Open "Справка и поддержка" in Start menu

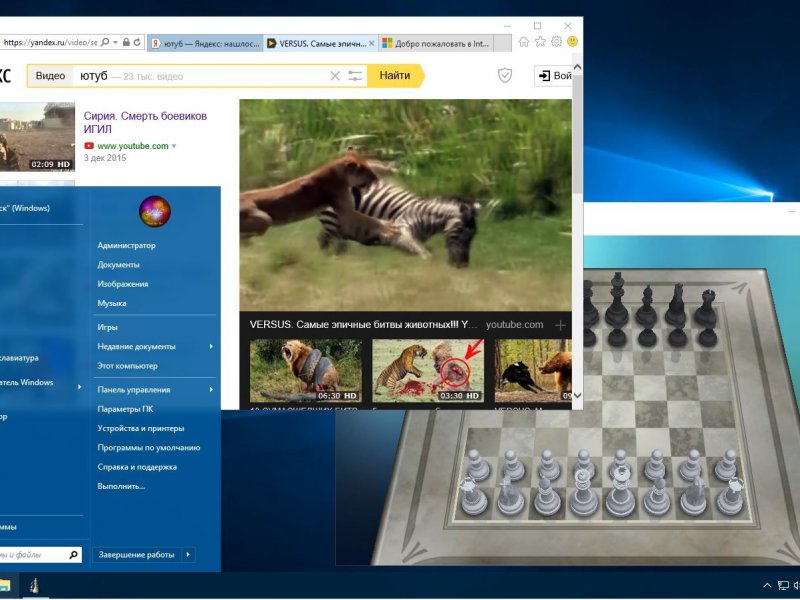(x=137, y=468)
